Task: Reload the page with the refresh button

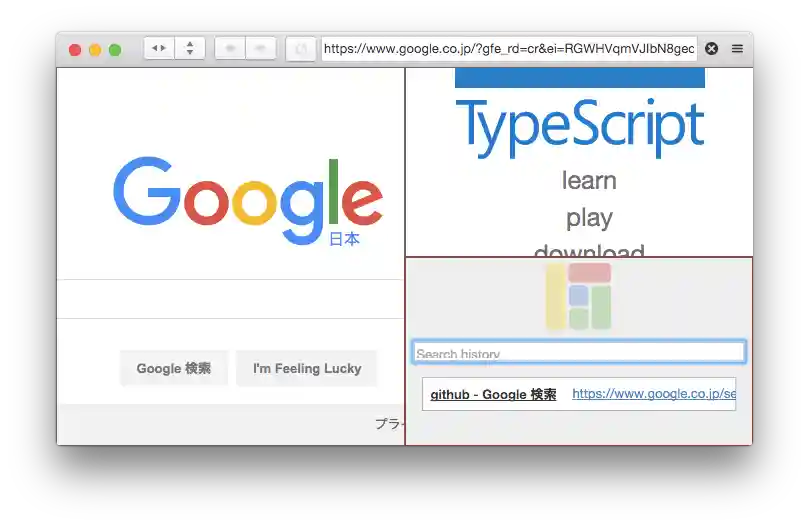Action: click(x=301, y=49)
